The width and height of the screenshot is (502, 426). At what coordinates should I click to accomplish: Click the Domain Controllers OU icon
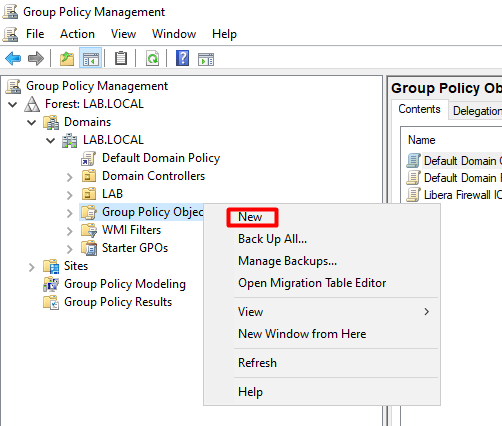coord(89,176)
